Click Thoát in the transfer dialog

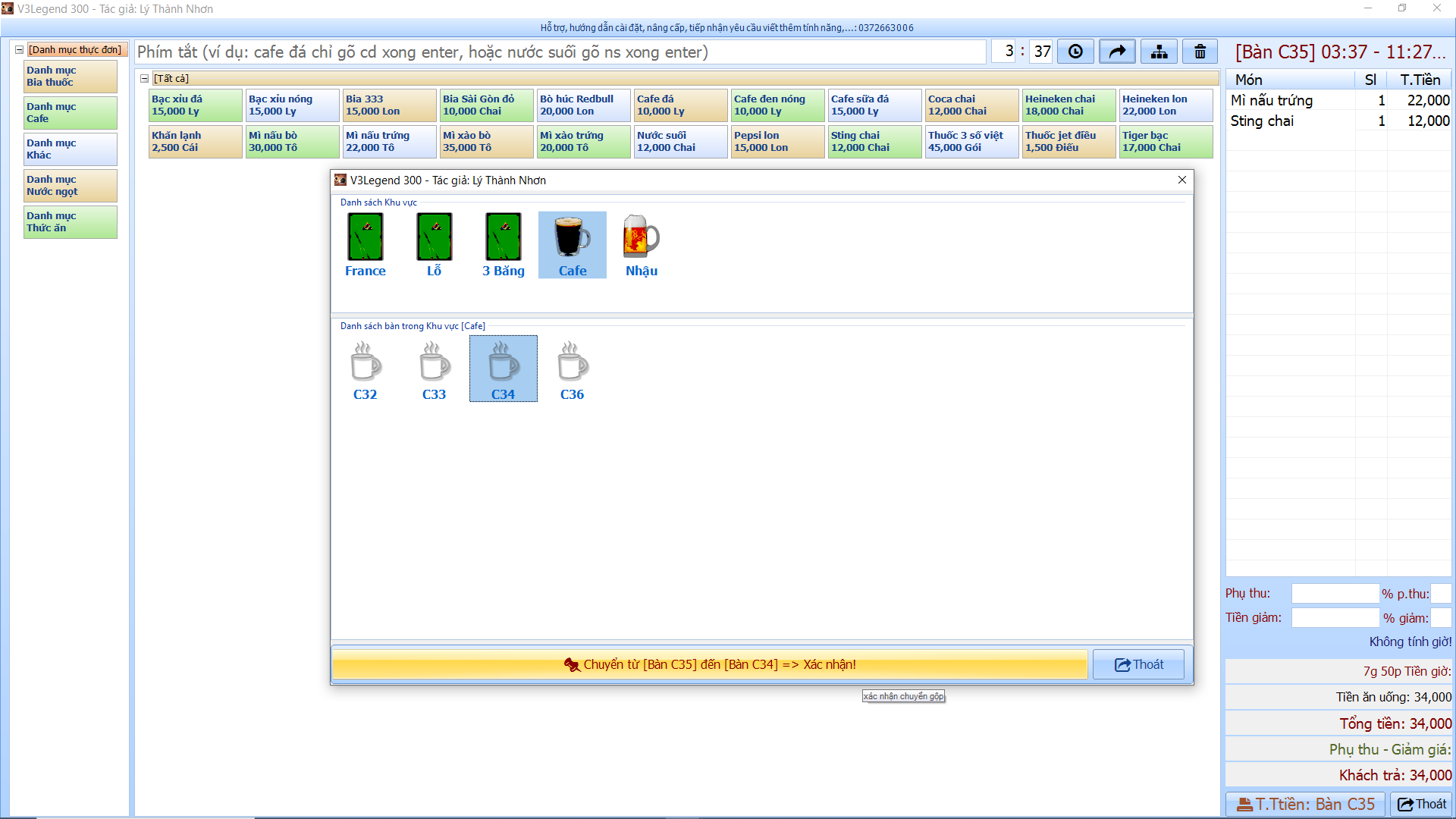1139,664
